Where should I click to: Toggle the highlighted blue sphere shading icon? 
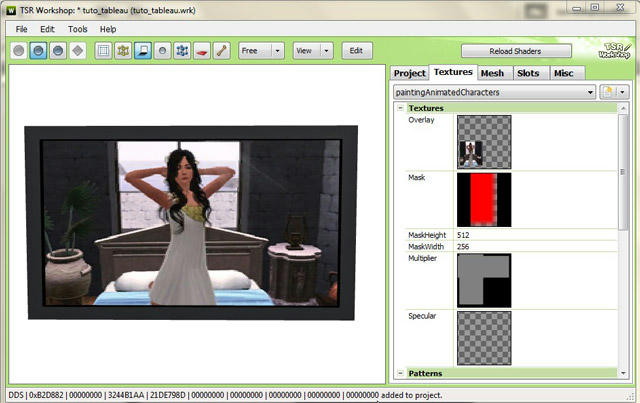(38, 51)
